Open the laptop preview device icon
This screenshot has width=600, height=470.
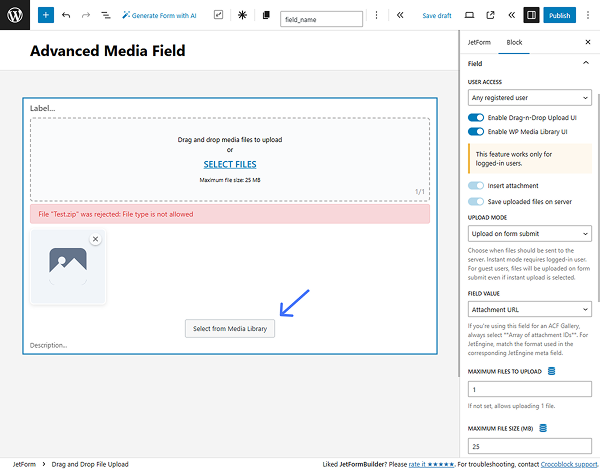469,15
